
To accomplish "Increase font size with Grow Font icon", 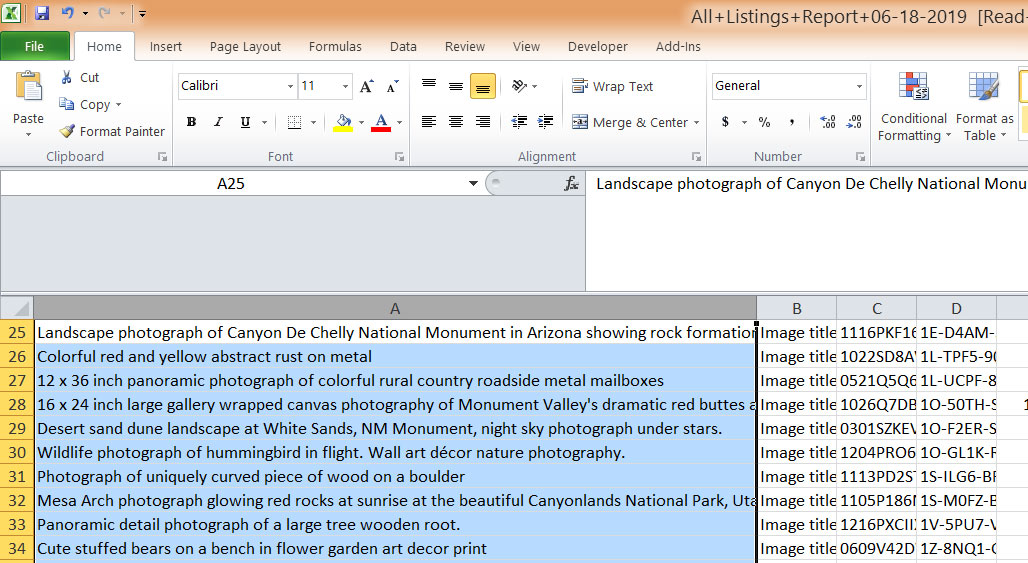I will [x=367, y=87].
